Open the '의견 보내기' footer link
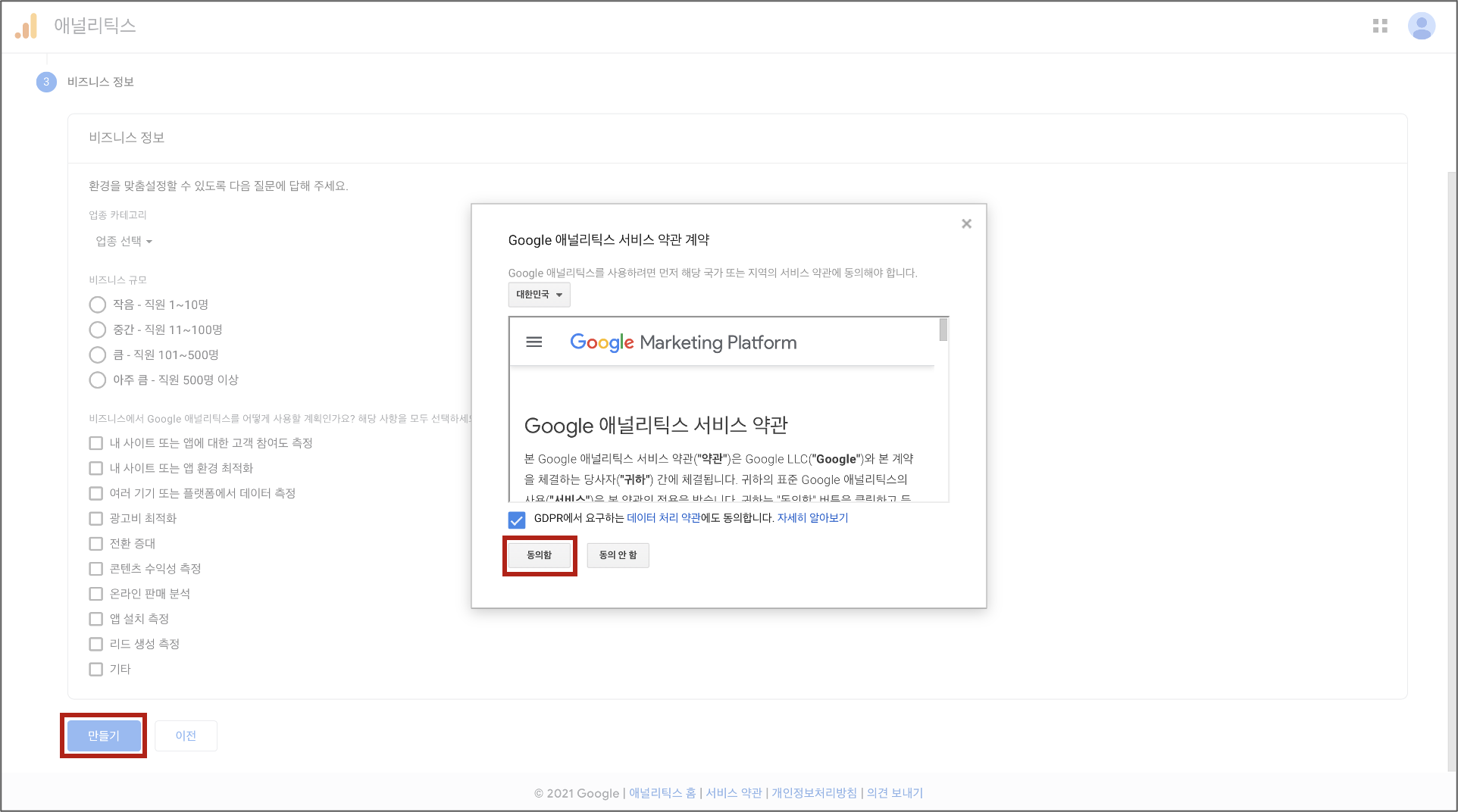Image resolution: width=1458 pixels, height=812 pixels. pos(895,793)
